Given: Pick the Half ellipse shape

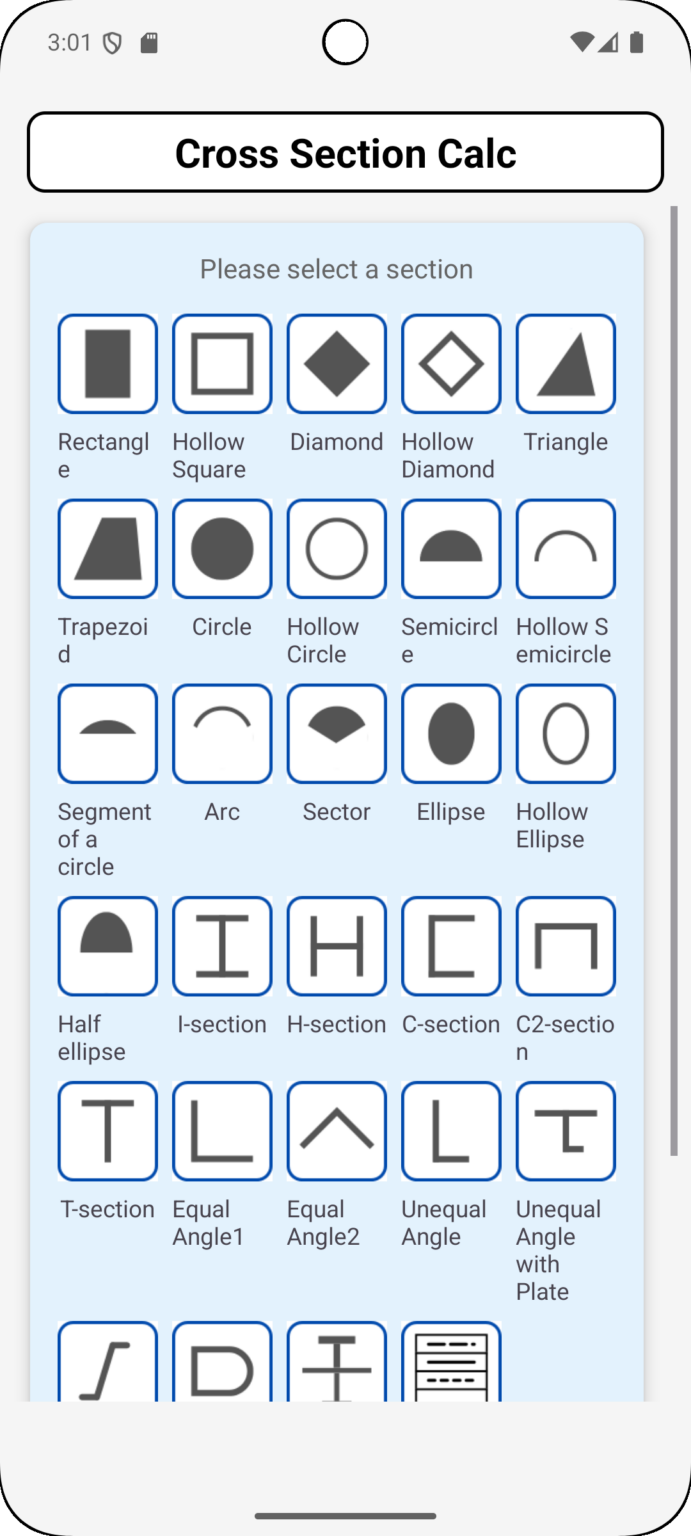Looking at the screenshot, I should coord(107,945).
